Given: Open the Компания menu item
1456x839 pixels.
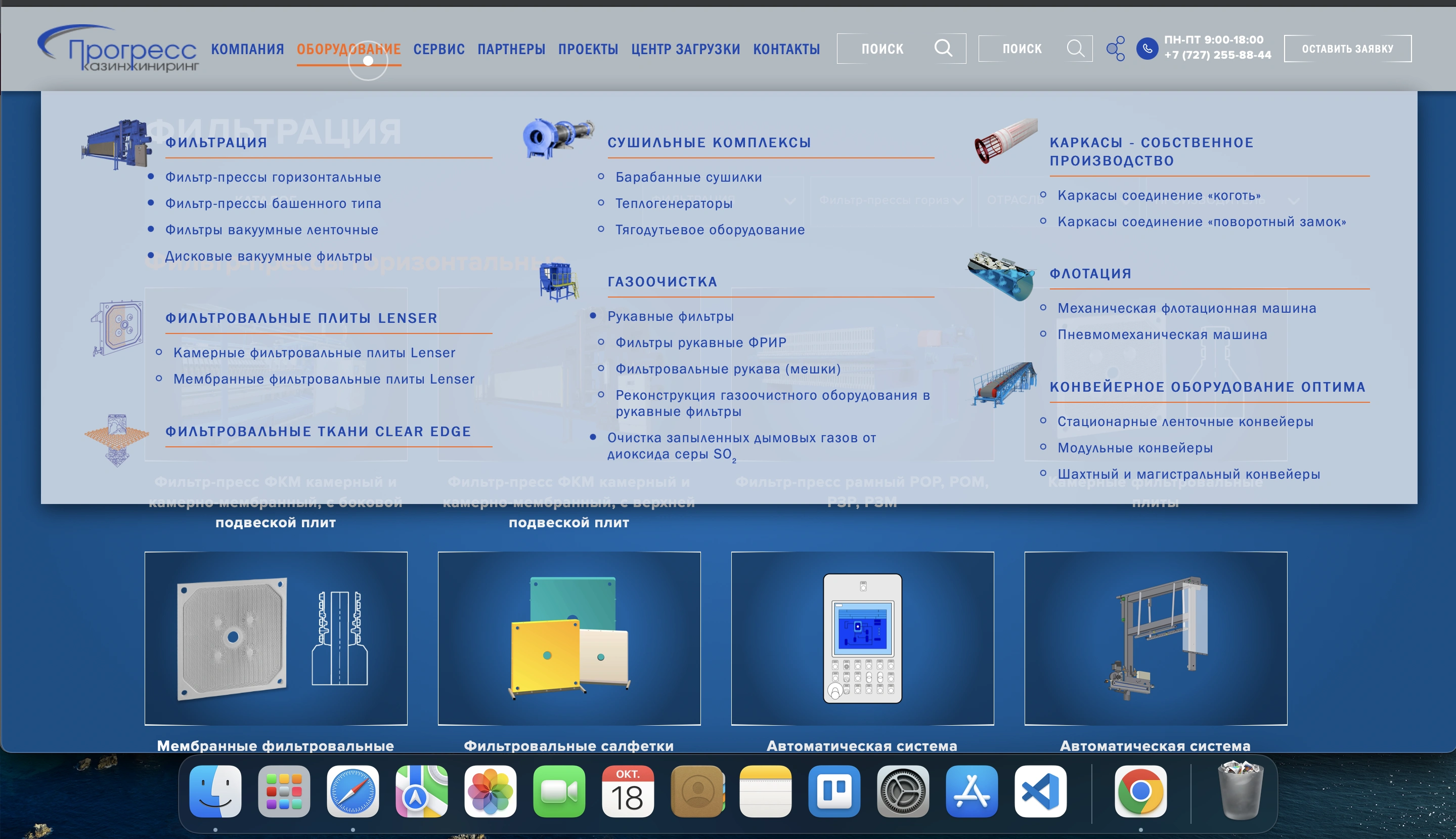Looking at the screenshot, I should point(248,49).
